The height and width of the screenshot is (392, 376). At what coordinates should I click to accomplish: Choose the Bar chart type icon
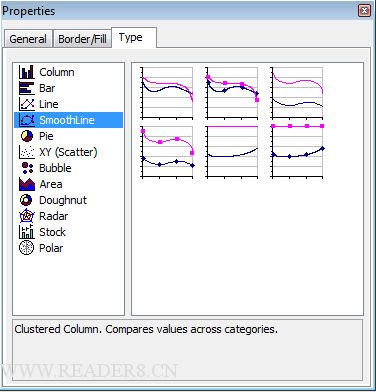(27, 88)
